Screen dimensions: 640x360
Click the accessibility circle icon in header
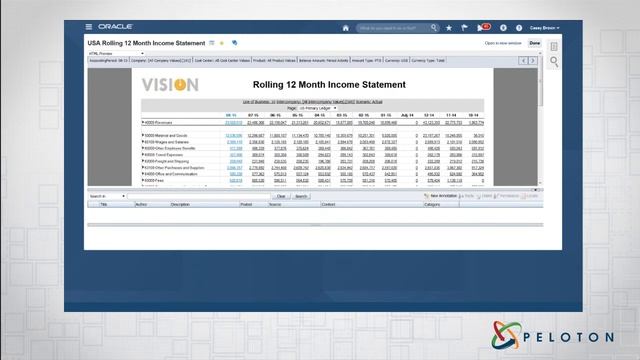[503, 28]
